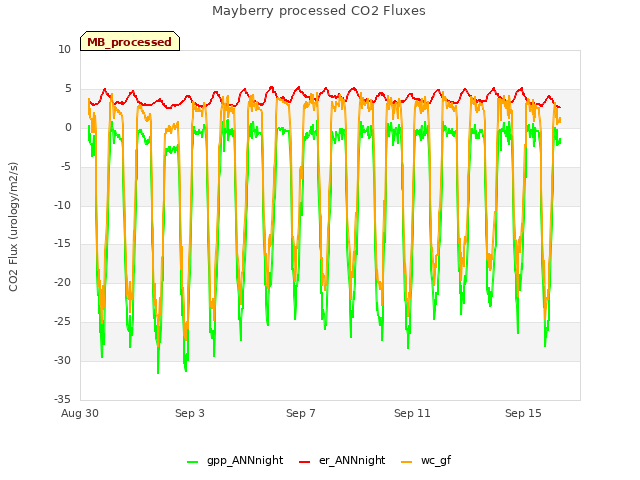Screen dimensions: 640x480
Task: Click the red er_ANNnight legend swatch
Action: [x=304, y=462]
